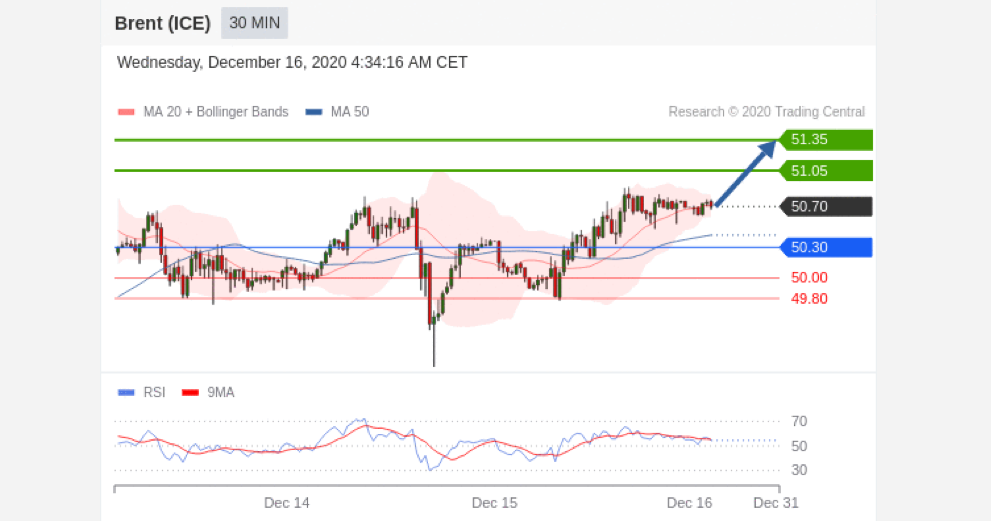Click the Dec 31 axis date label
991x521 pixels.
click(776, 503)
